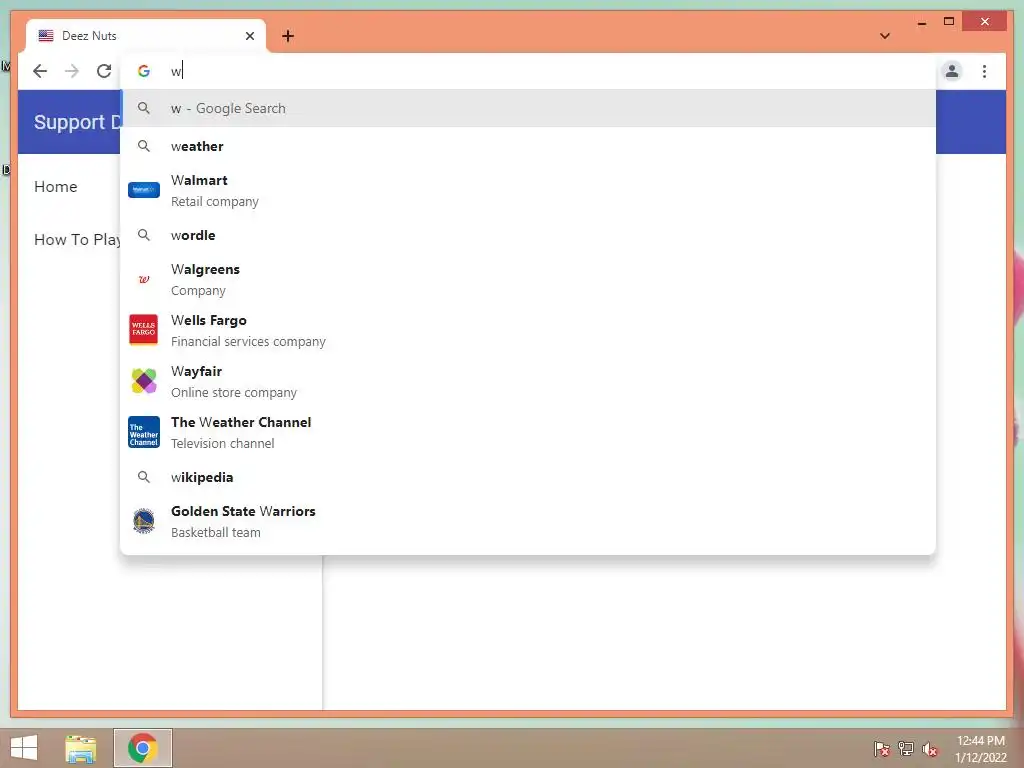The image size is (1024, 768).
Task: Minimize the Chrome window
Action: 921,22
